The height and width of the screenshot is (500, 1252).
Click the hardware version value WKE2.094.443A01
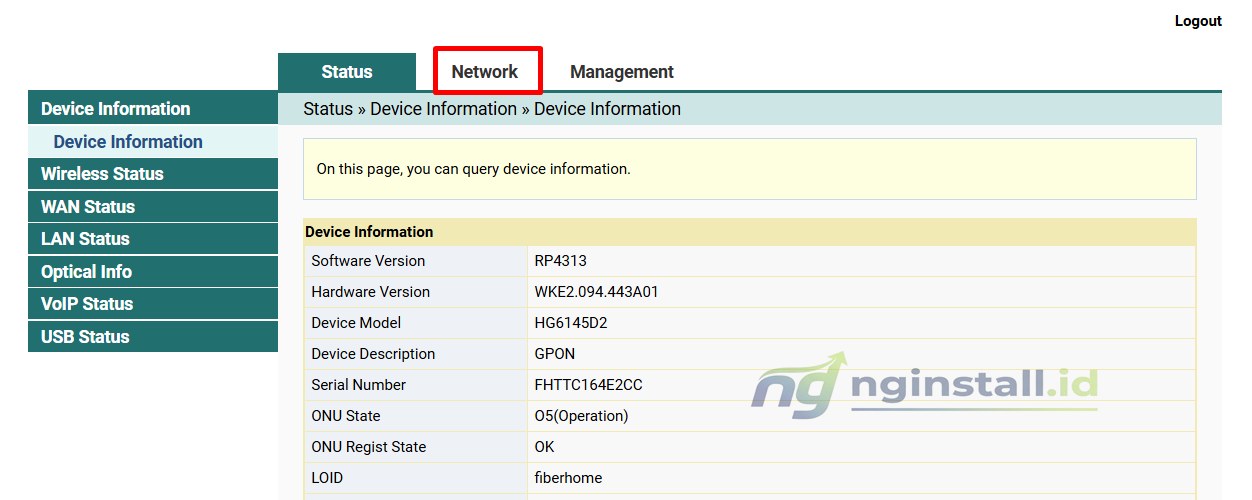pos(596,292)
